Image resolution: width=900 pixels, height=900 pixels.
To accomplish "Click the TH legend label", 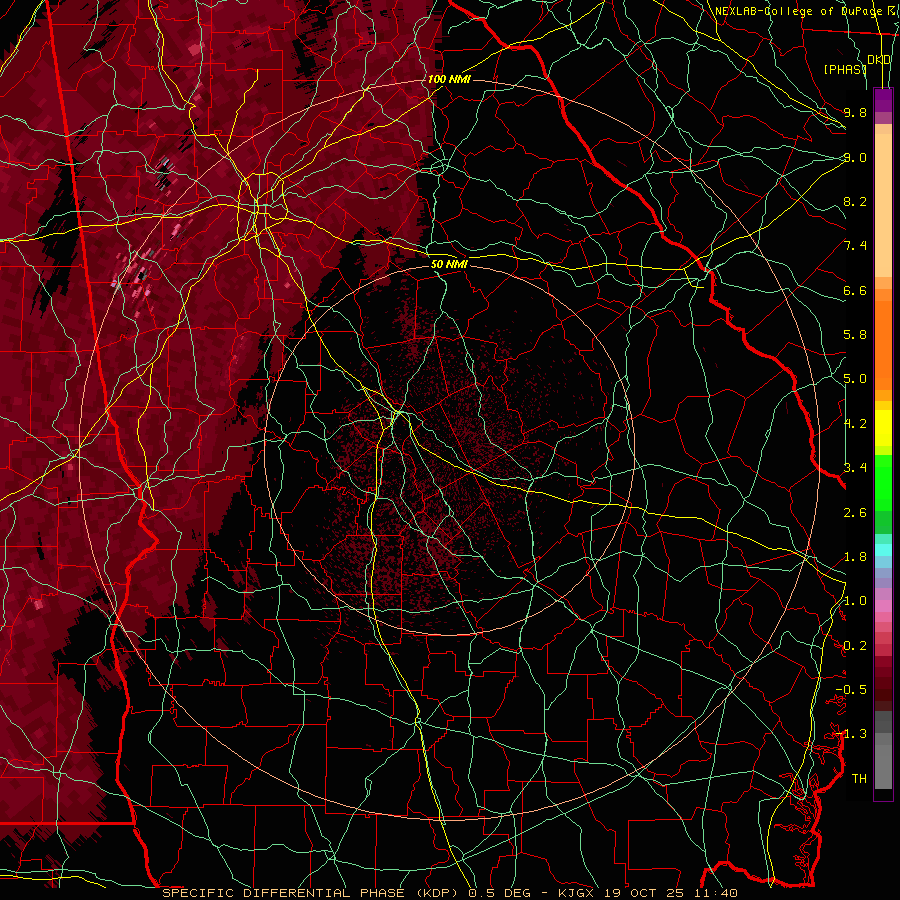I will [859, 779].
